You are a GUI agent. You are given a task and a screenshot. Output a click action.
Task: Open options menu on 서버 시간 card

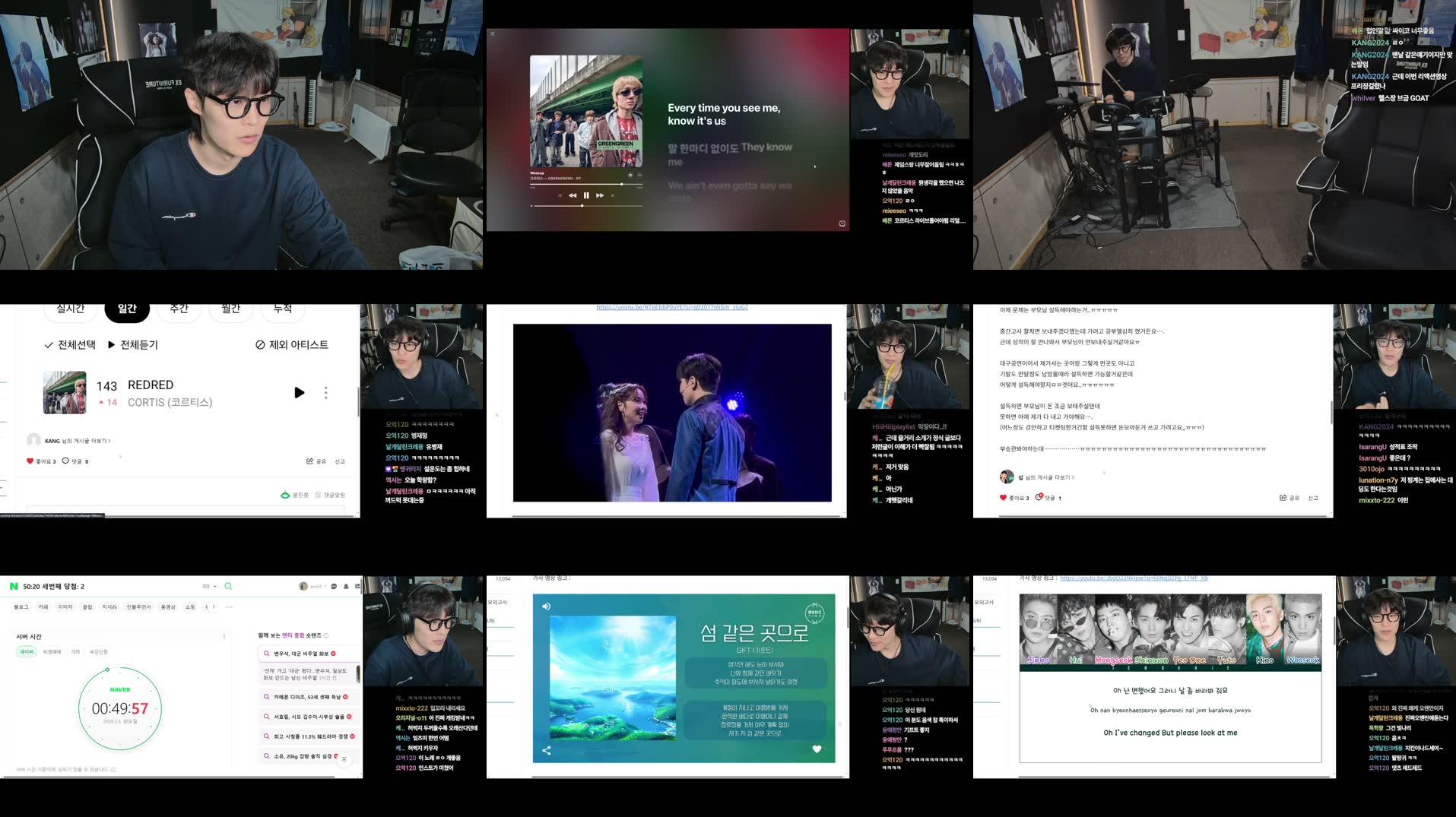(224, 636)
